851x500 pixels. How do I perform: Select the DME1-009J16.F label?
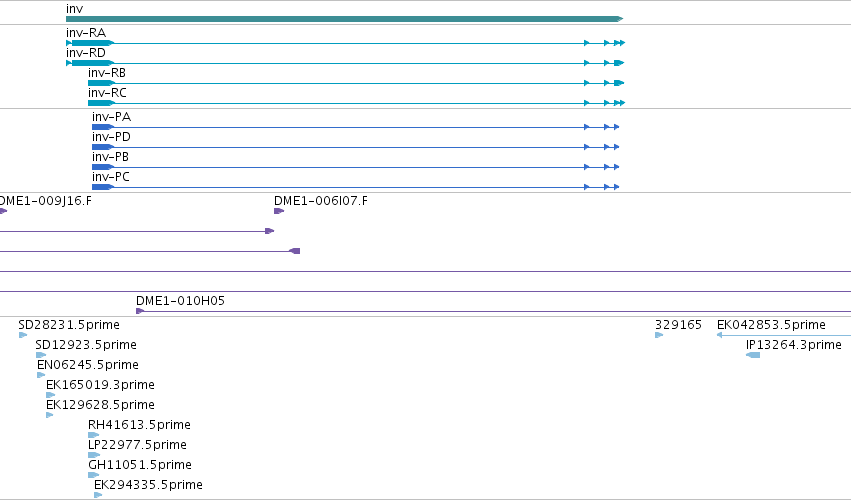tap(46, 201)
